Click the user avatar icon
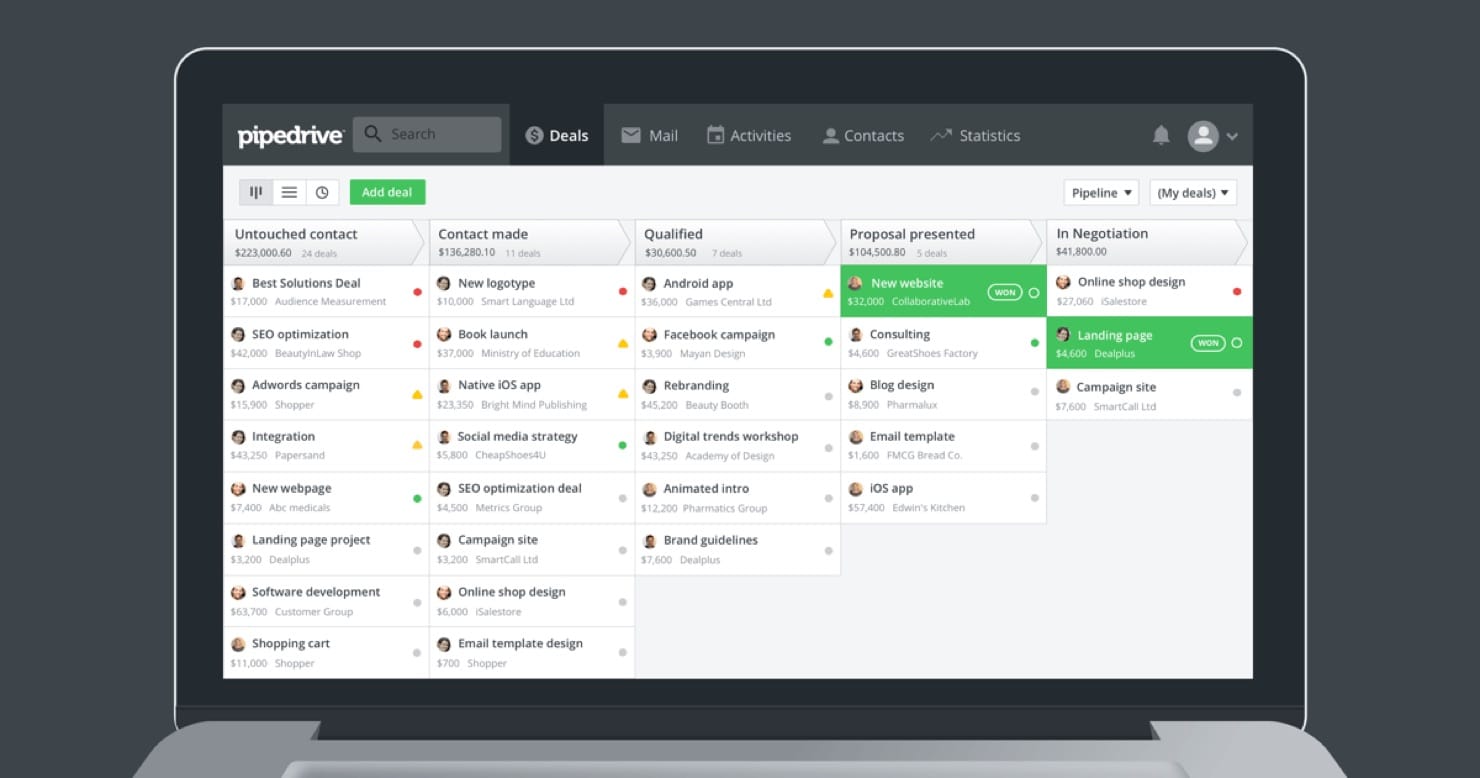The width and height of the screenshot is (1480, 778). (x=1203, y=135)
